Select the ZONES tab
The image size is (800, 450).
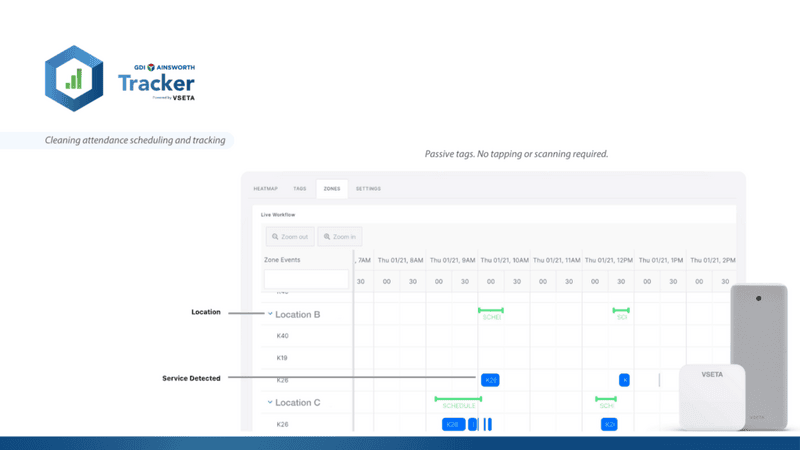tap(332, 189)
